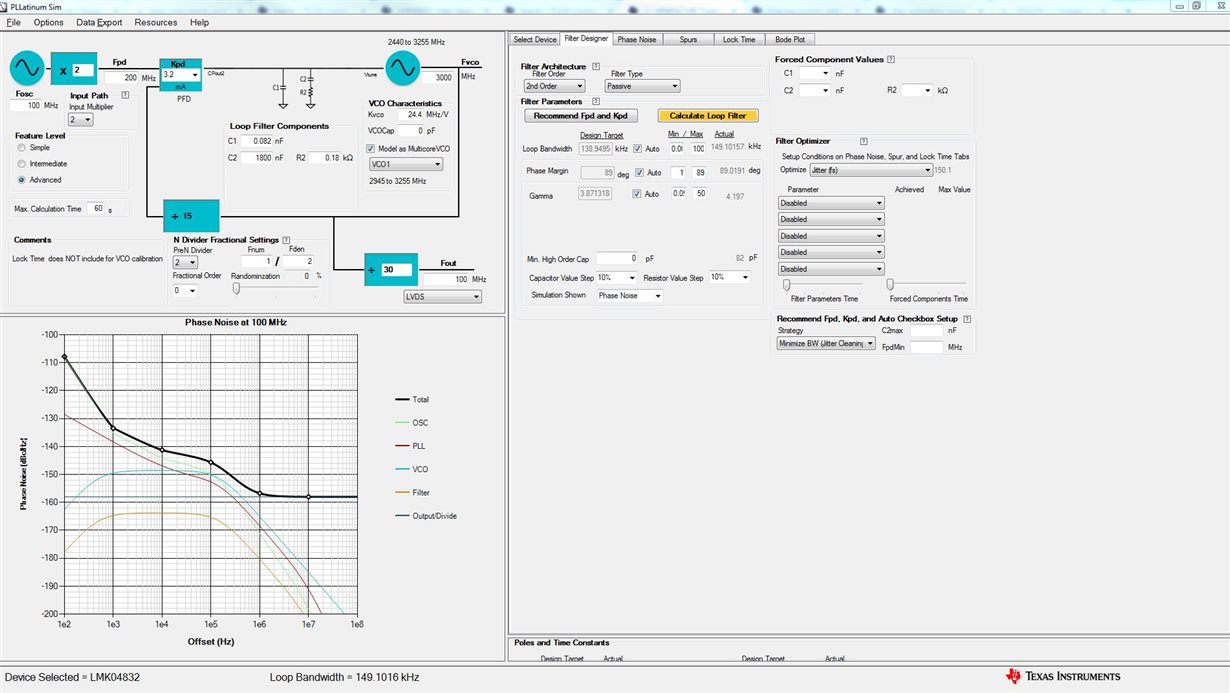Click the Randomization slider handle

(237, 288)
